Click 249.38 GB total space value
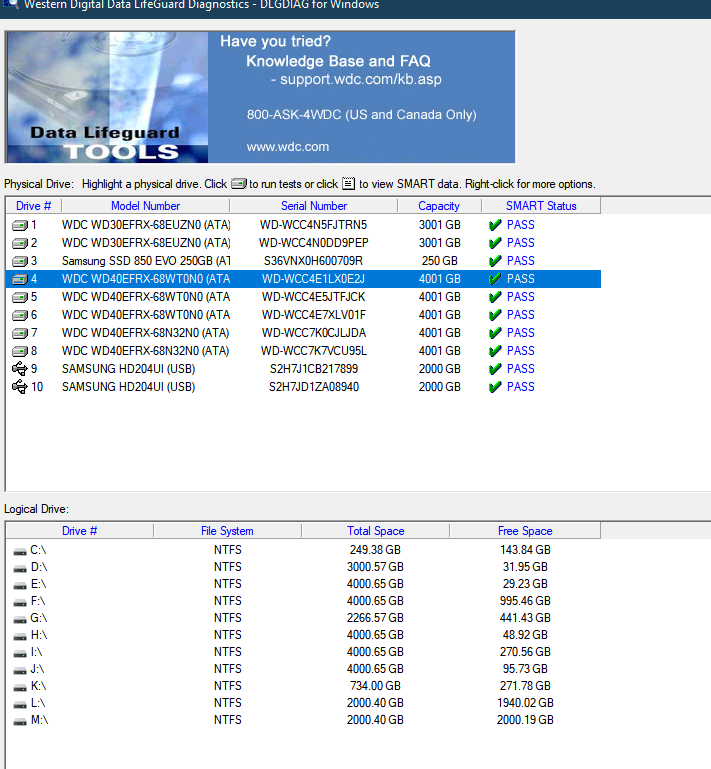 pos(375,550)
